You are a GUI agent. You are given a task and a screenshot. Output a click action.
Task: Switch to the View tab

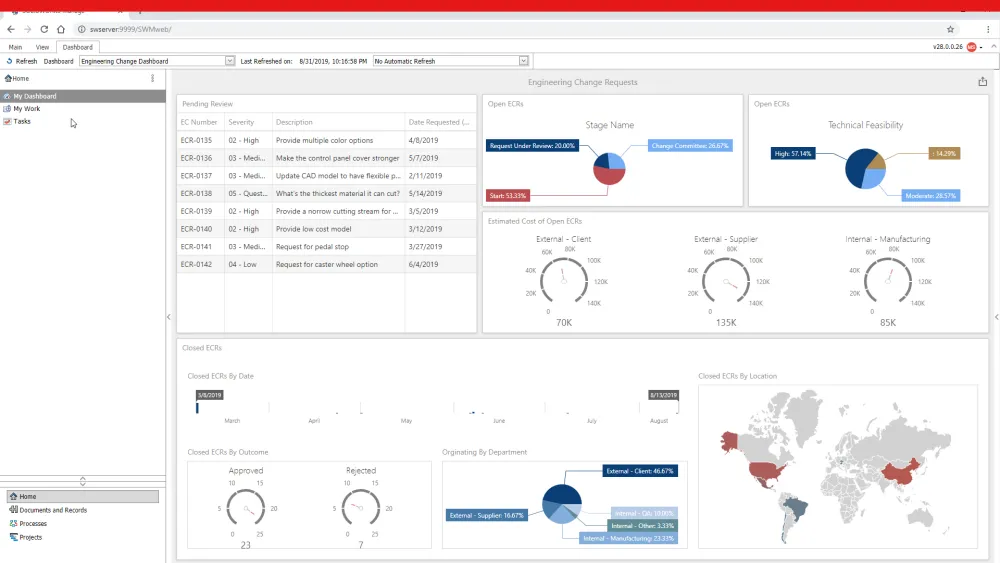tap(42, 47)
